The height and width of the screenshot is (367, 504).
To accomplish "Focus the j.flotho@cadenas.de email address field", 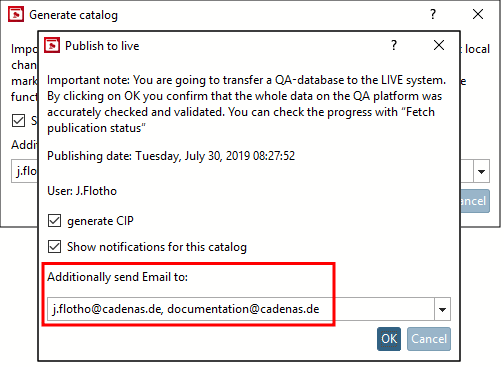I will coord(241,309).
